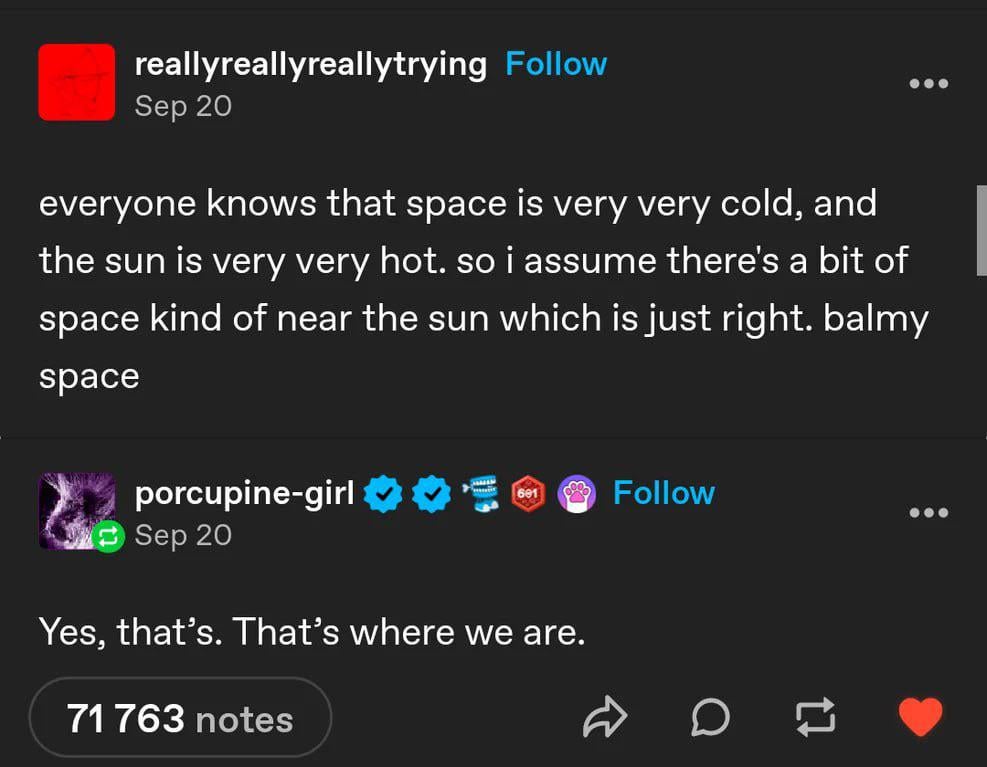Click the green reblog indicator on avatar
This screenshot has height=767, width=987.
coord(105,537)
